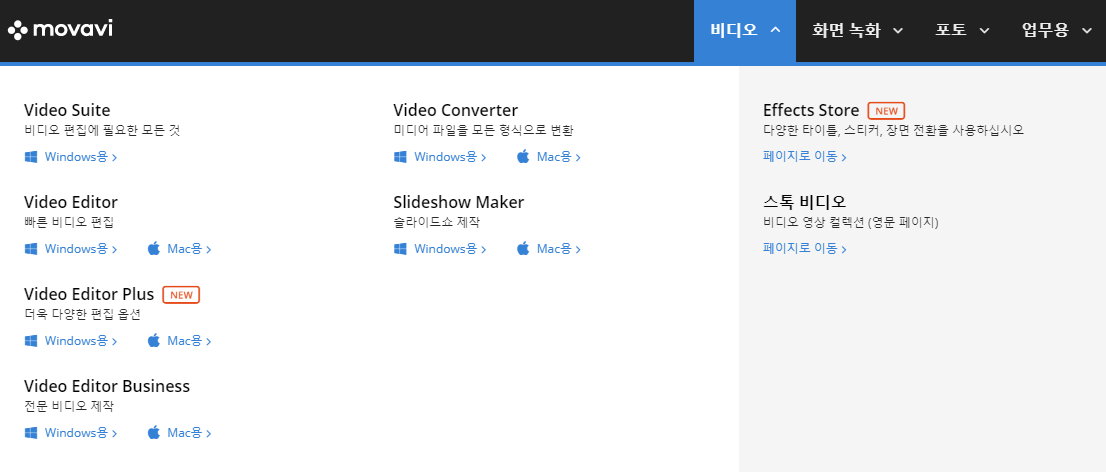This screenshot has width=1106, height=472.
Task: Expand the 포토 menu chevron
Action: click(985, 30)
